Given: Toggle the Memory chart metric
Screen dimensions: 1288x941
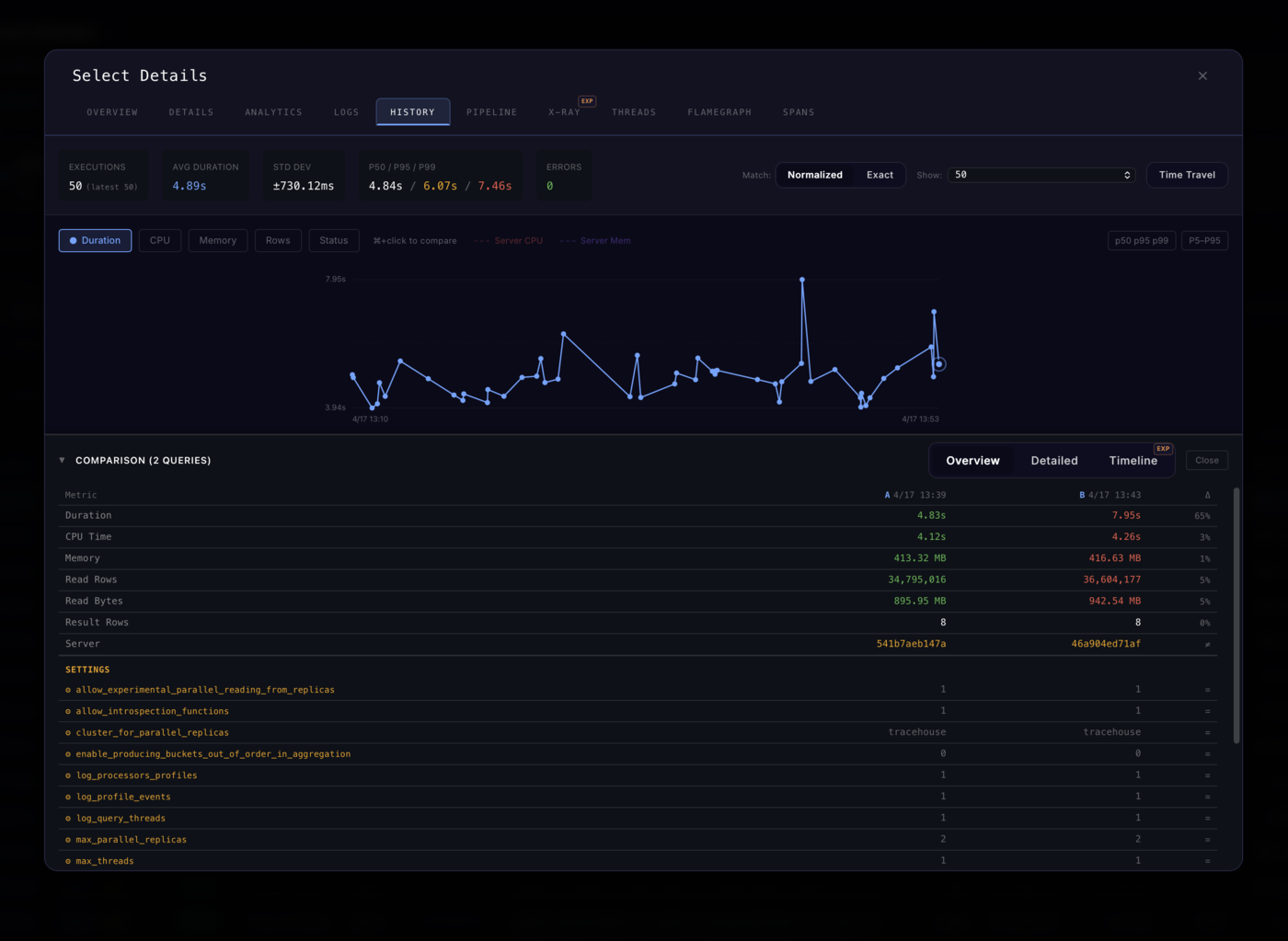Looking at the screenshot, I should click(218, 240).
